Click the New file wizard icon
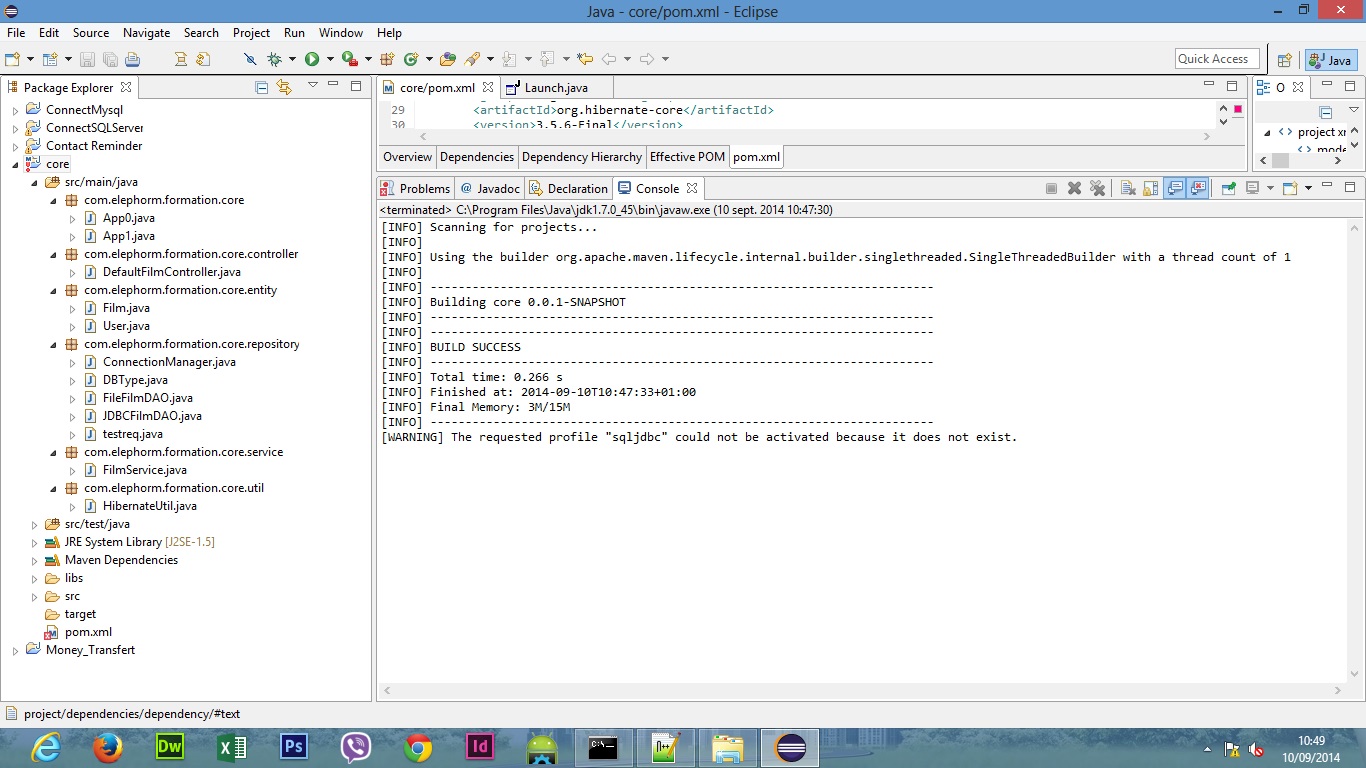1366x768 pixels. click(11, 59)
